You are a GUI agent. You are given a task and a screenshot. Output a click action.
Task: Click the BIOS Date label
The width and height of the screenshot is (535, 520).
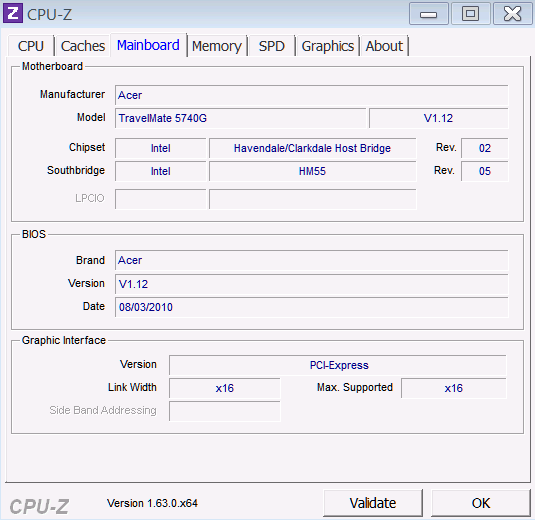94,306
